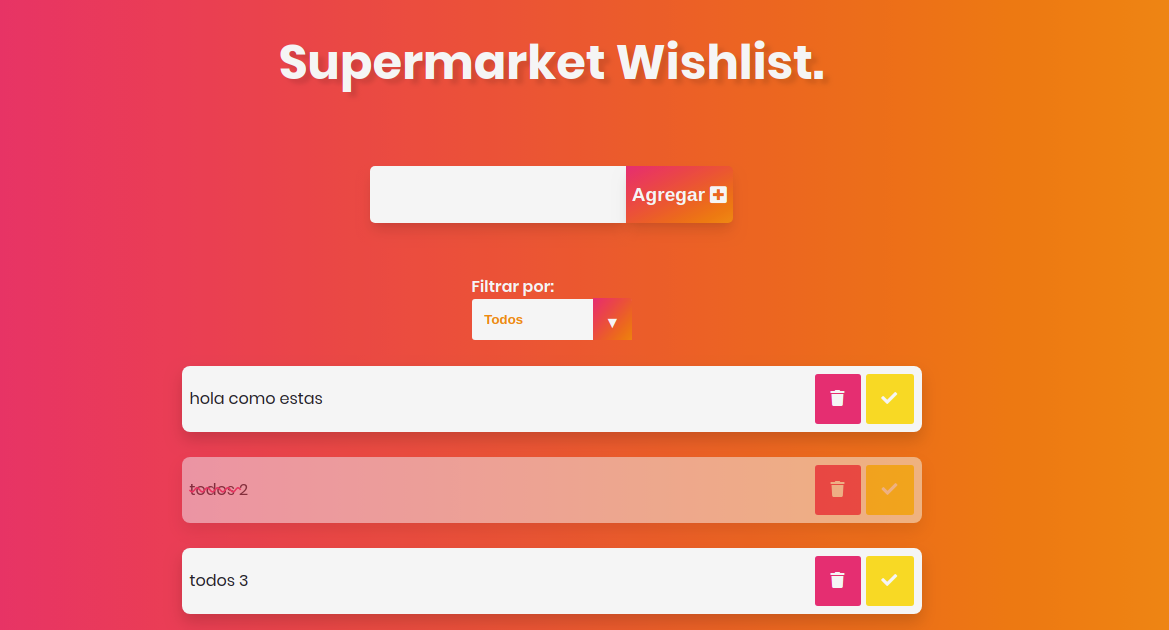Click the plus icon beside Agregar
The image size is (1169, 630).
click(x=718, y=195)
